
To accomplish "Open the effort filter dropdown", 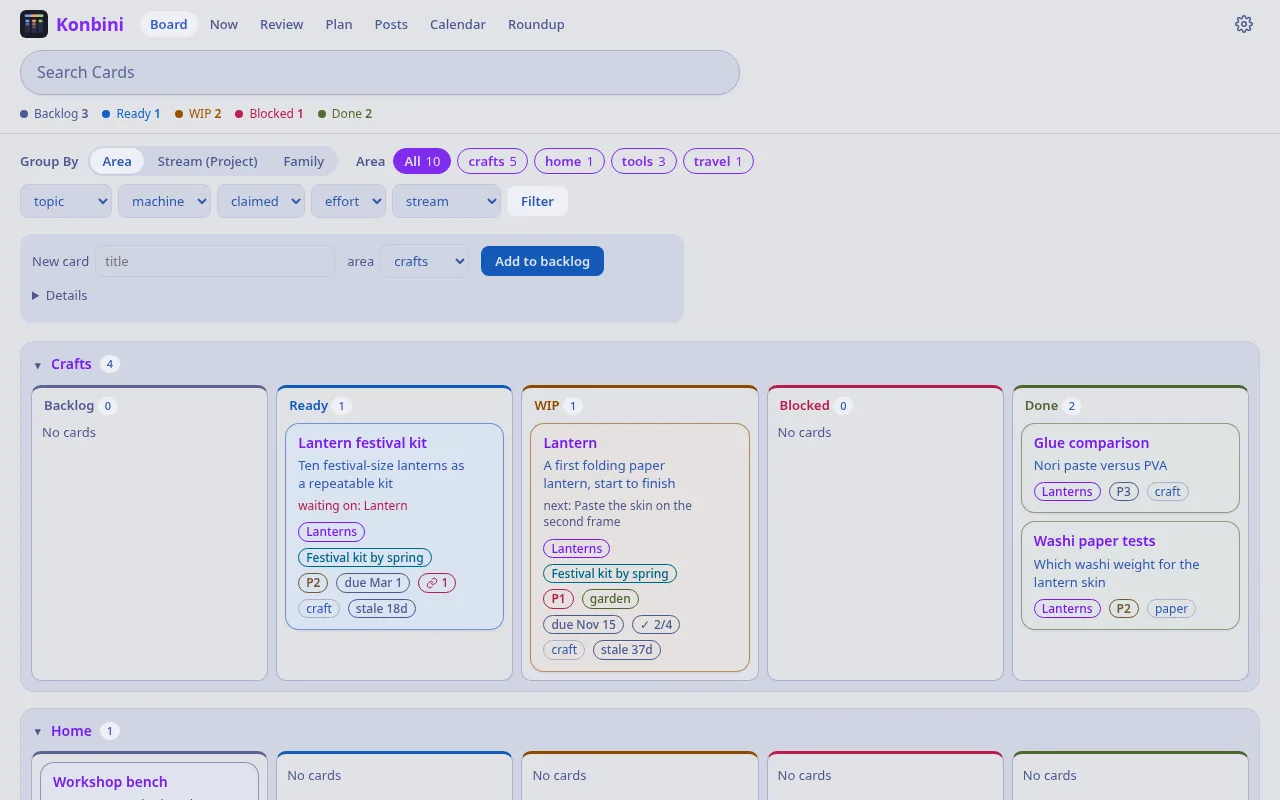I will (348, 201).
